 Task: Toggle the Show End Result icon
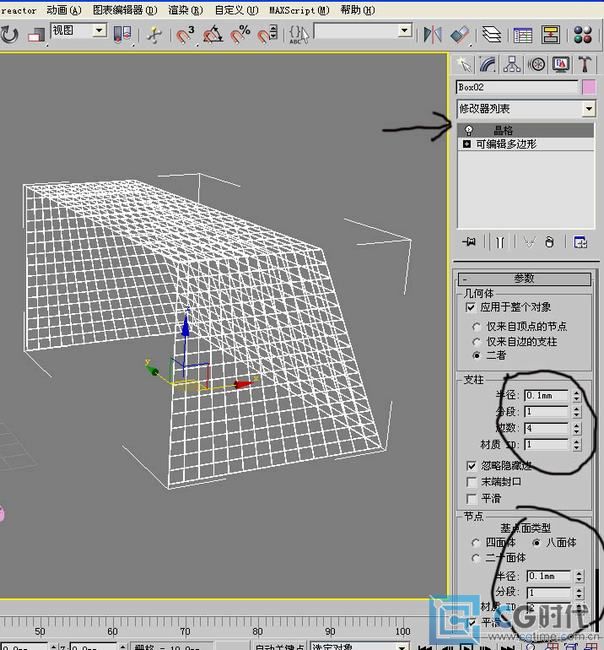tap(500, 242)
